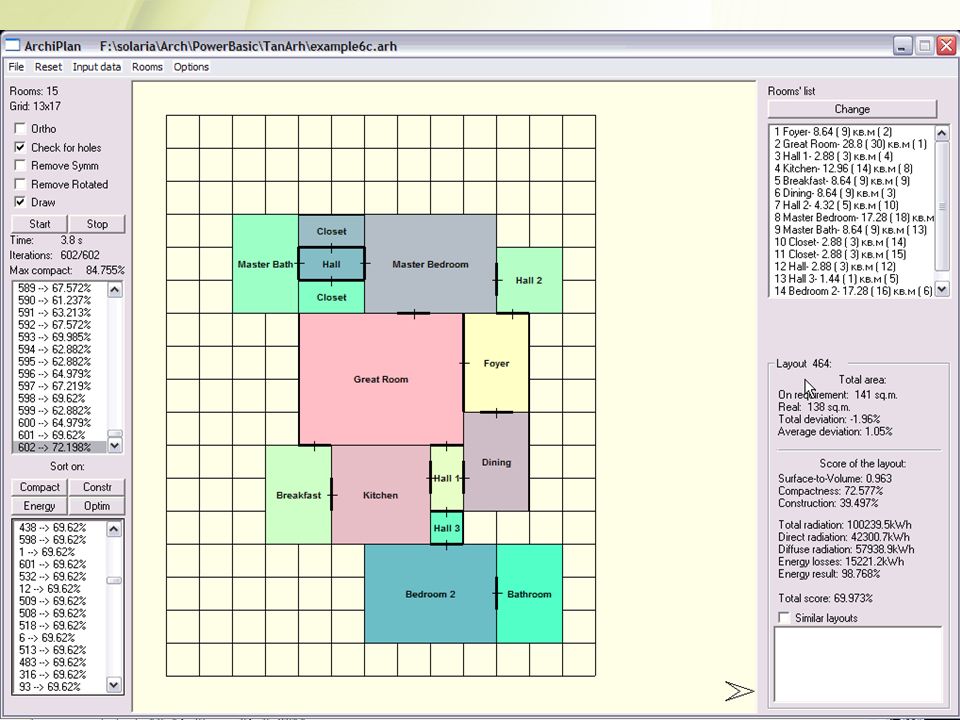
Task: Click the Hall 2 room in plan
Action: [x=529, y=280]
